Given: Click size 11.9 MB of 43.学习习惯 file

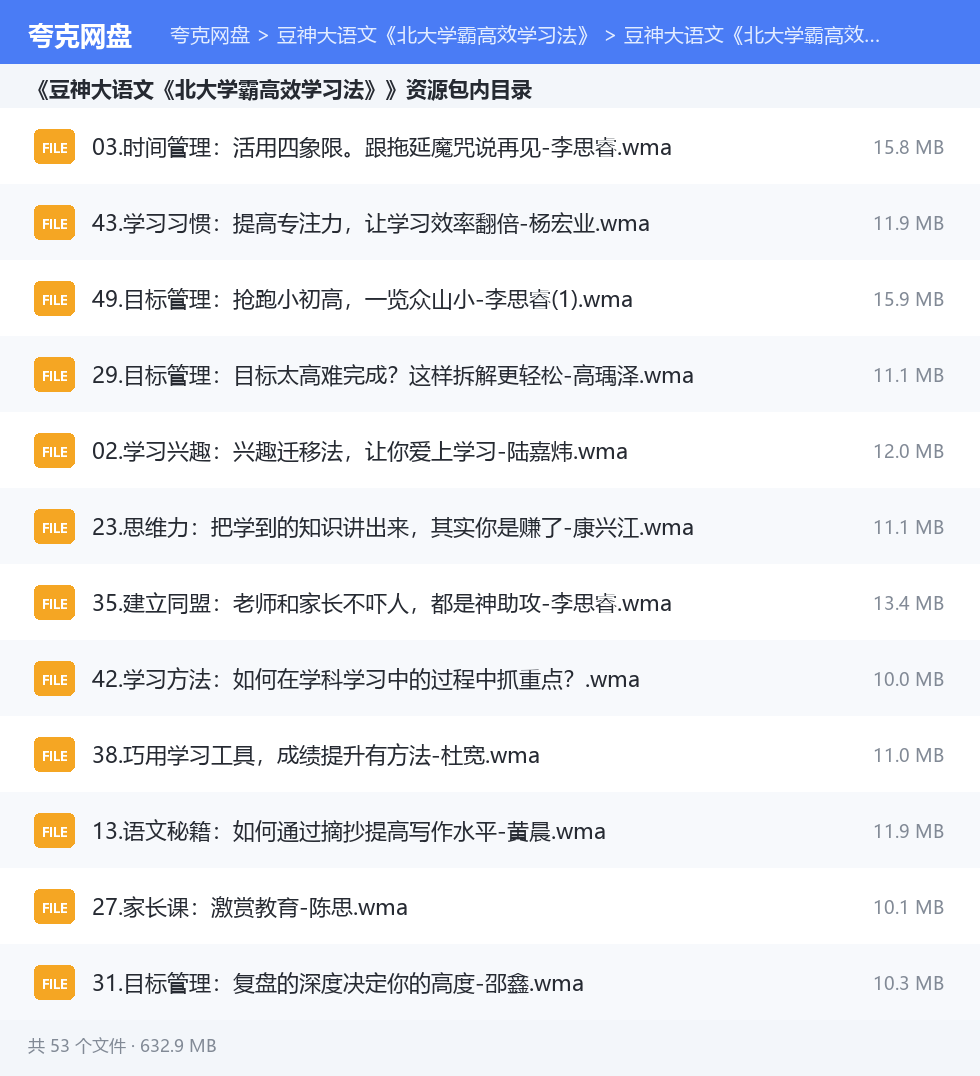Looking at the screenshot, I should [908, 223].
